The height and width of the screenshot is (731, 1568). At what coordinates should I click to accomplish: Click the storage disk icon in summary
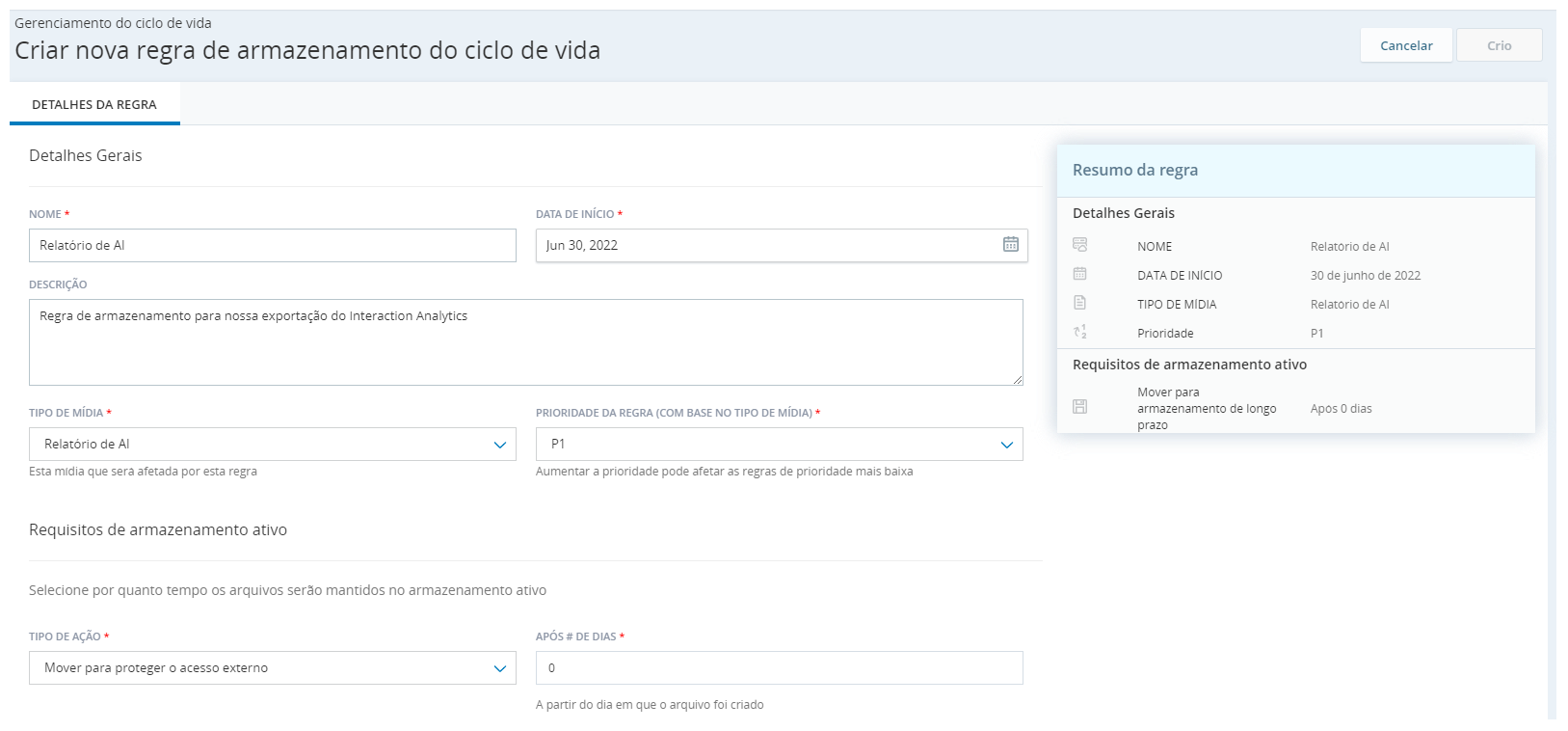(1080, 407)
